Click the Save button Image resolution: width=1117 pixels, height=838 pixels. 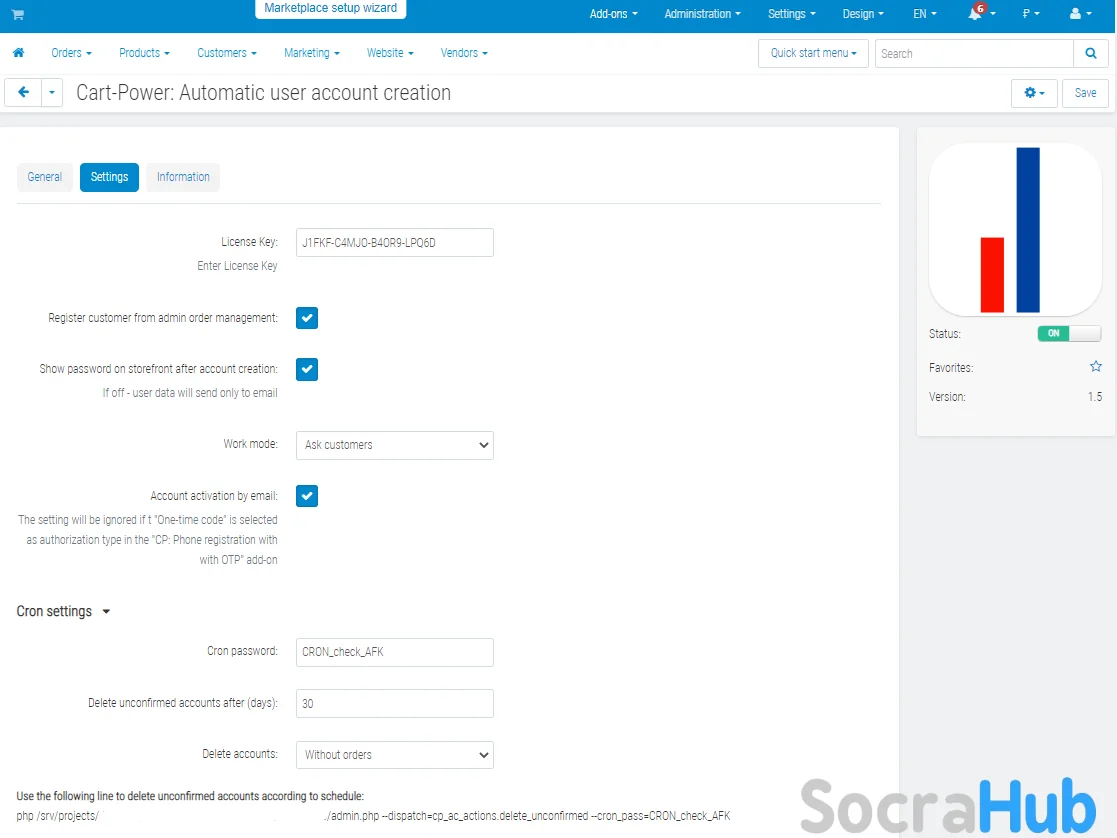(1085, 93)
